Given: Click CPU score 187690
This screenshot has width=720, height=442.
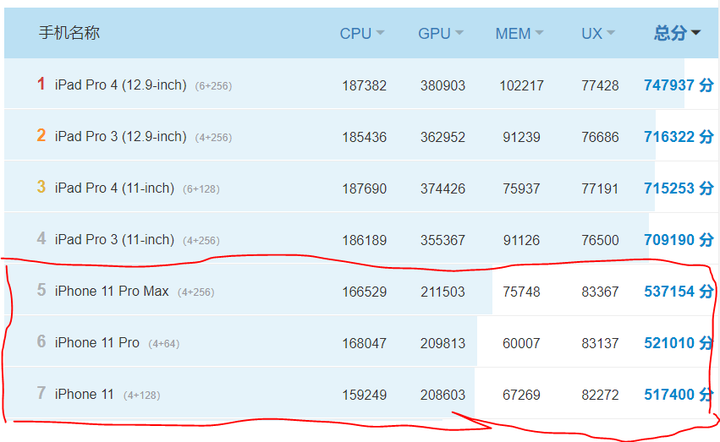Looking at the screenshot, I should tap(364, 189).
